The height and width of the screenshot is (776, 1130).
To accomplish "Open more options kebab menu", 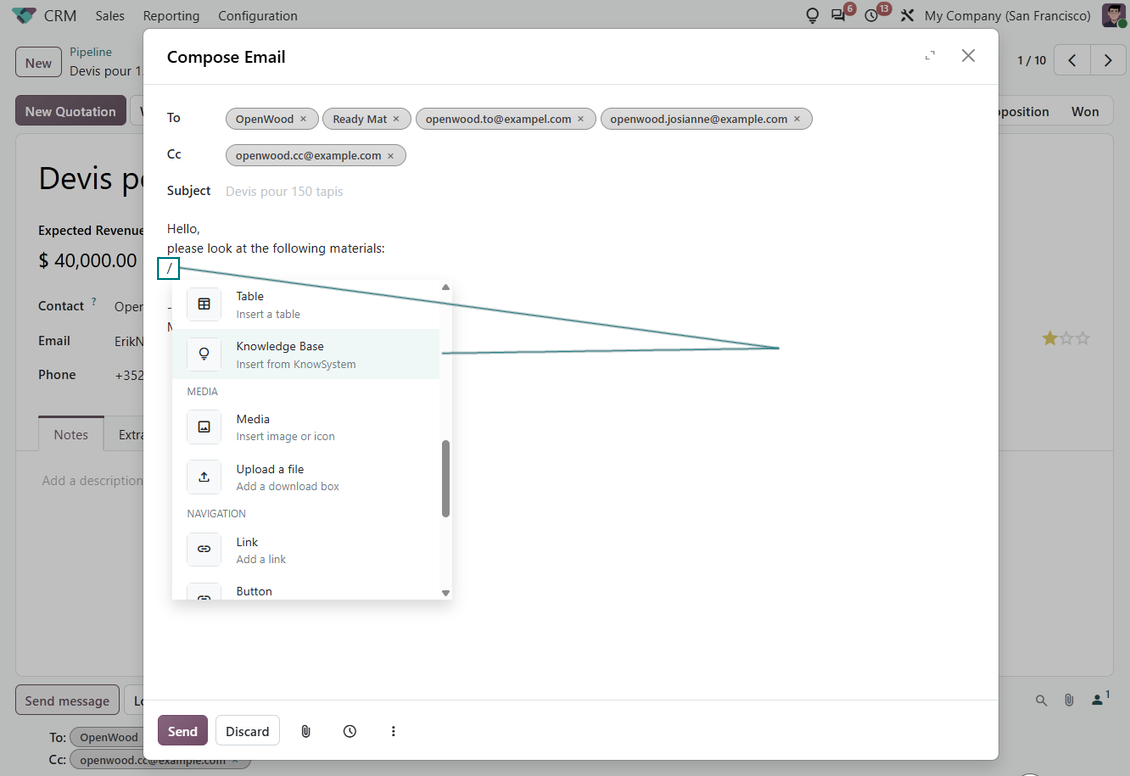I will pyautogui.click(x=393, y=731).
